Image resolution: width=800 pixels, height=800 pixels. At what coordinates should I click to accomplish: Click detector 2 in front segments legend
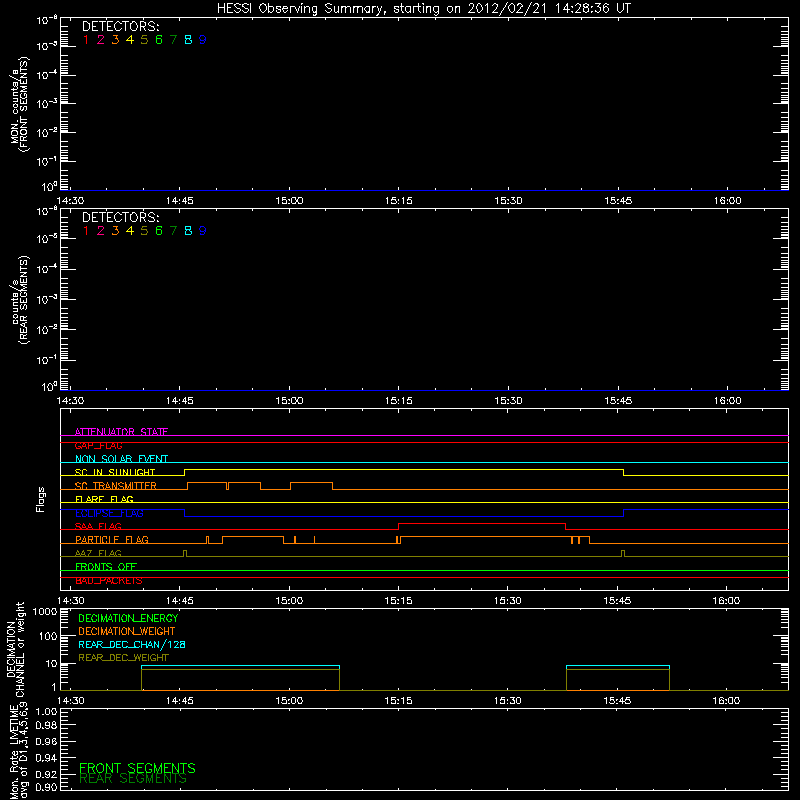tap(101, 40)
